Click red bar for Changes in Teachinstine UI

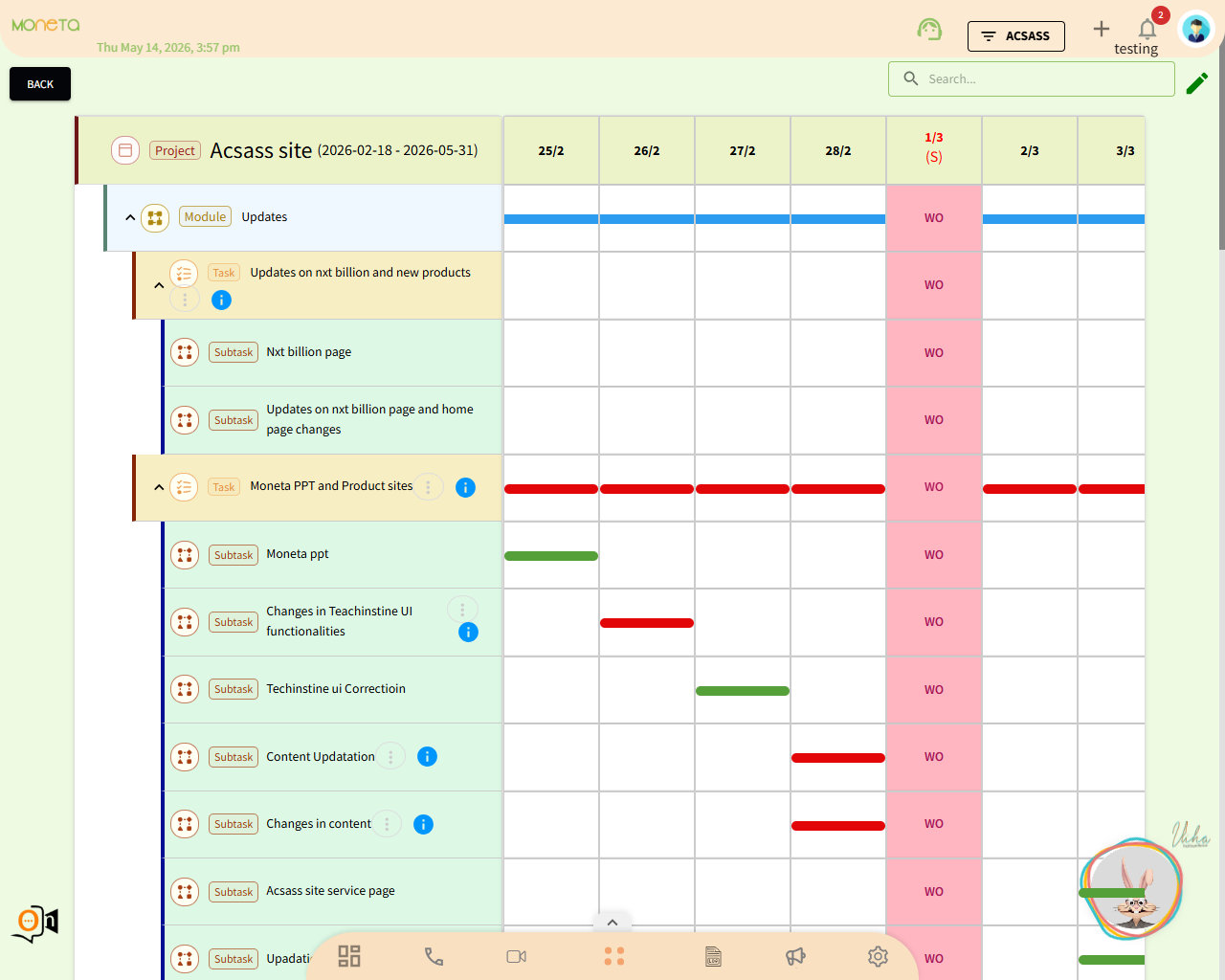(647, 623)
